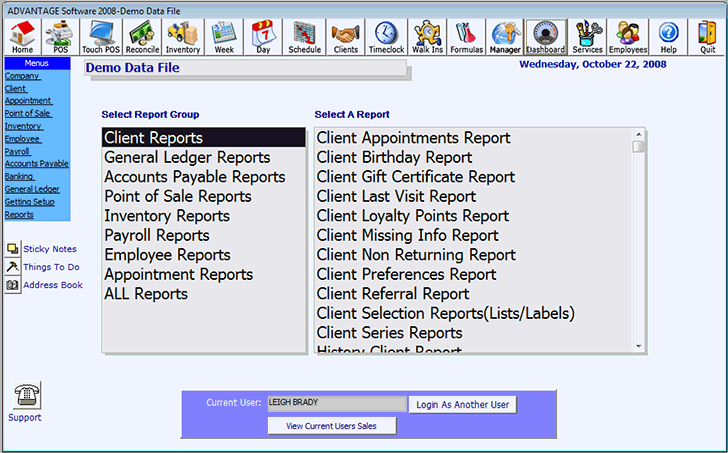Open the Inventory forklift icon
Image resolution: width=728 pixels, height=453 pixels.
[182, 37]
